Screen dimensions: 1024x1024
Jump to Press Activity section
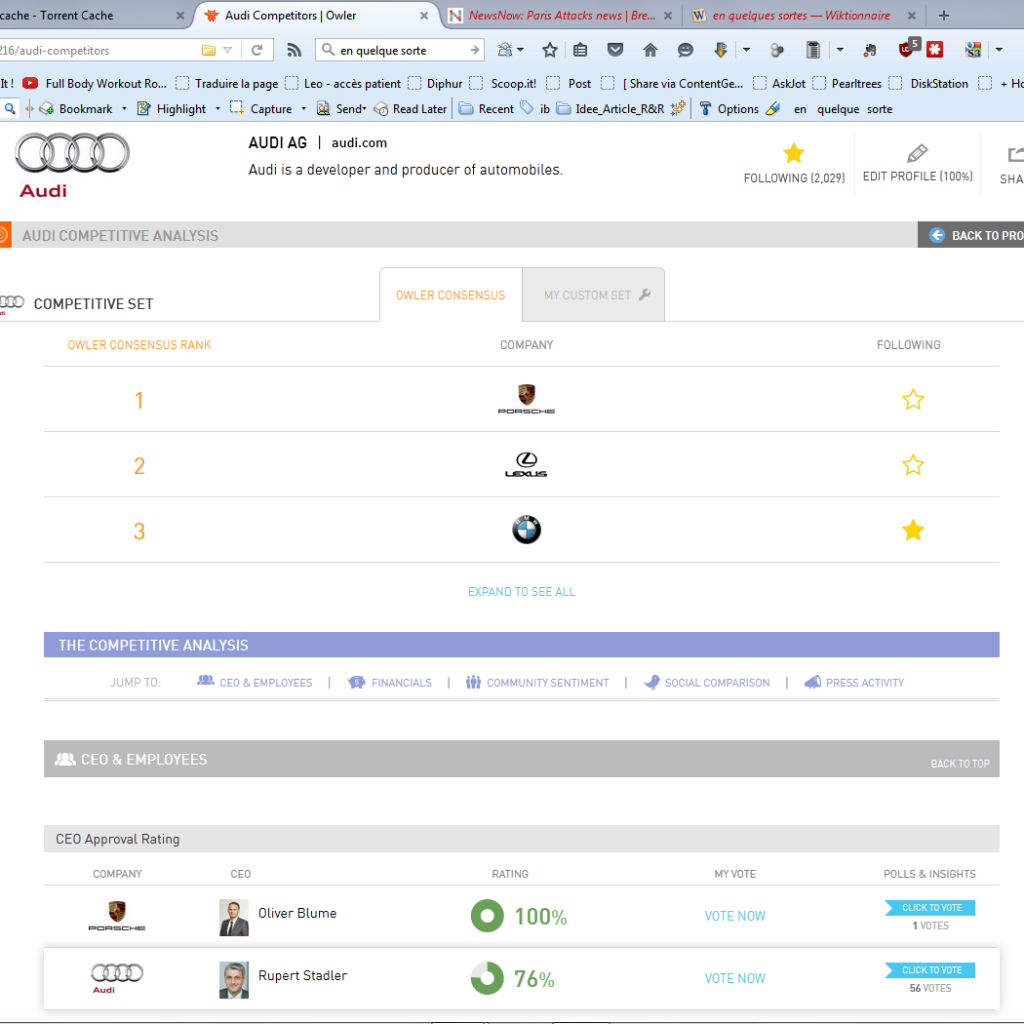854,682
